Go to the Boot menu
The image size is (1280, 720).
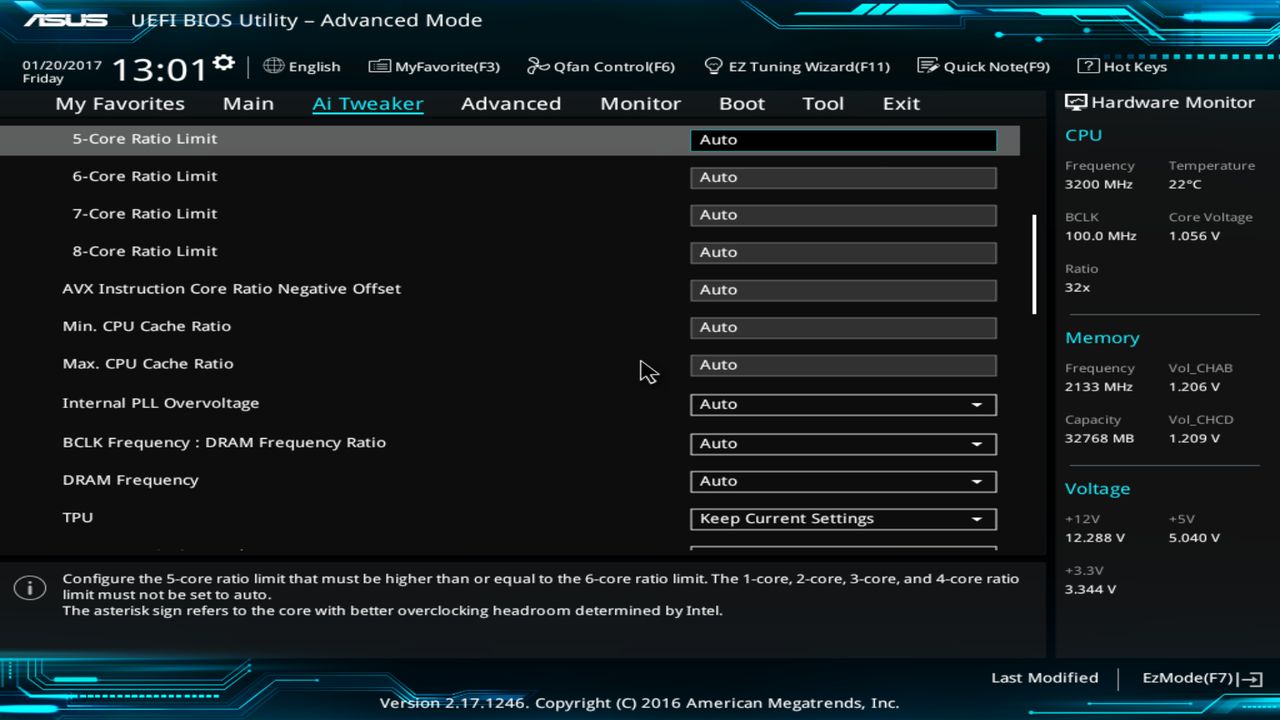tap(741, 103)
